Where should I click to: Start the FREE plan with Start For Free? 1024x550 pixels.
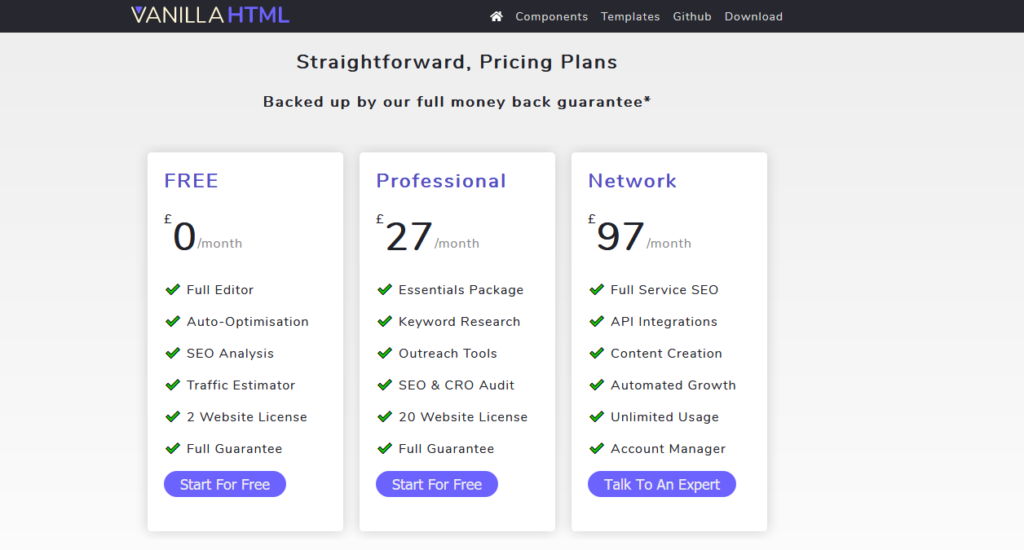coord(225,484)
